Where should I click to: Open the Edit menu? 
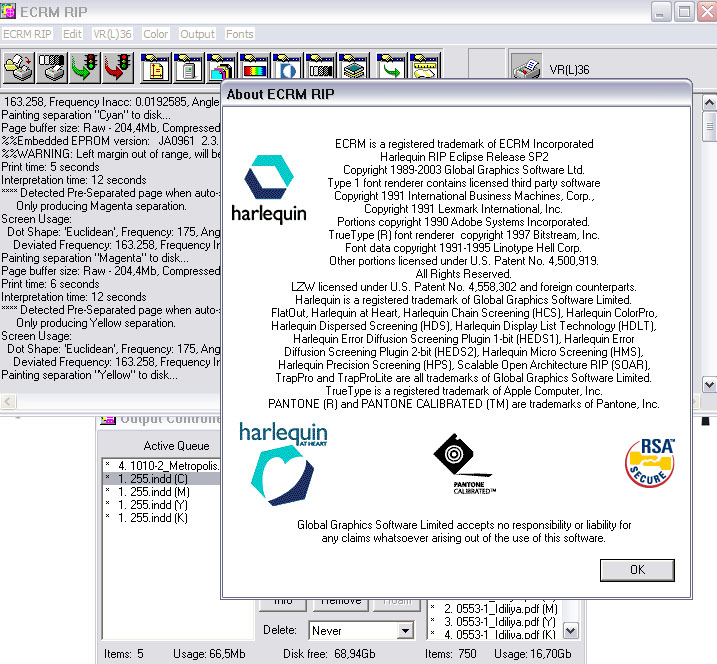click(72, 34)
